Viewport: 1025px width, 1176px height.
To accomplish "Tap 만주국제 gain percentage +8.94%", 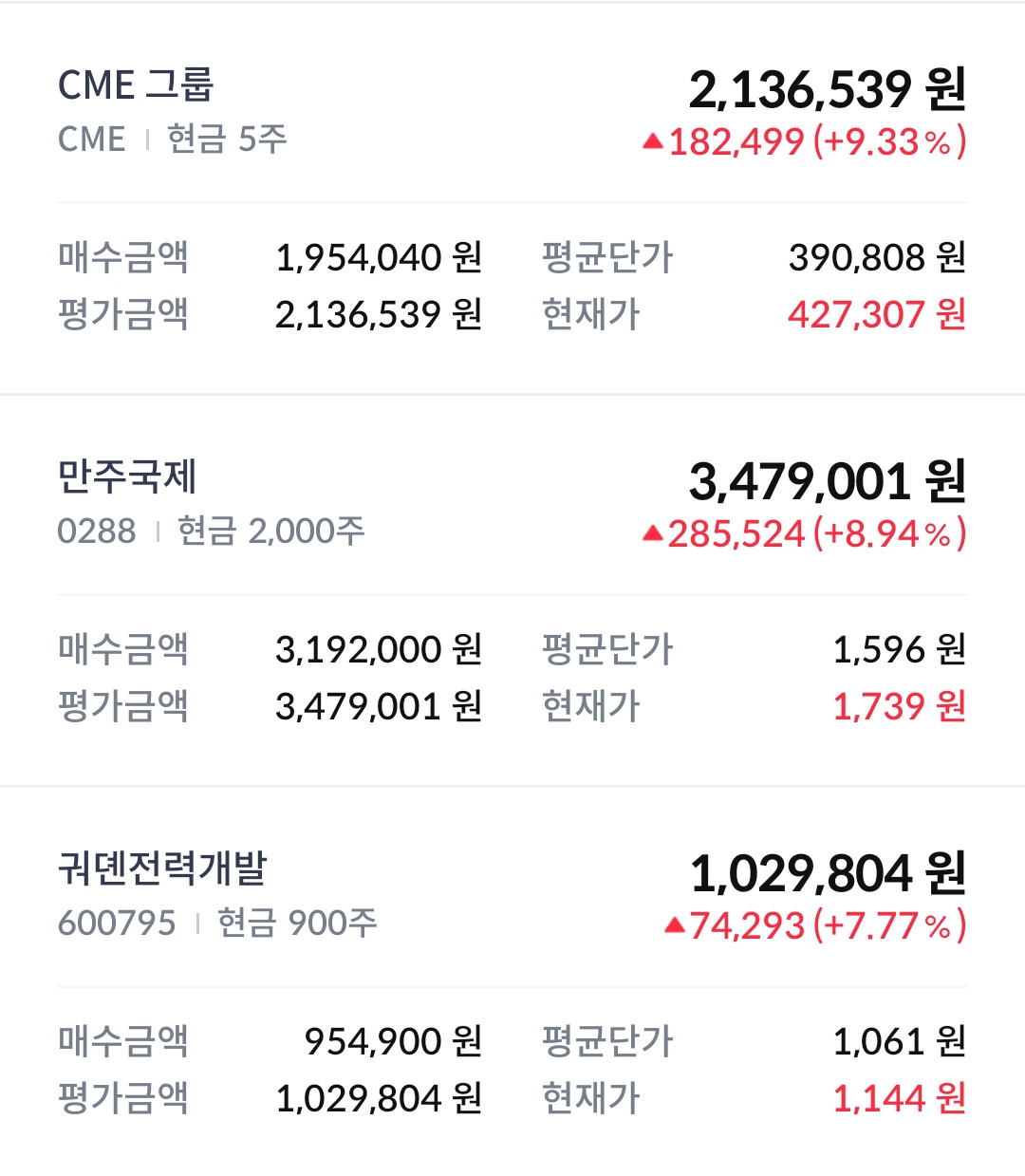I will pyautogui.click(x=889, y=534).
